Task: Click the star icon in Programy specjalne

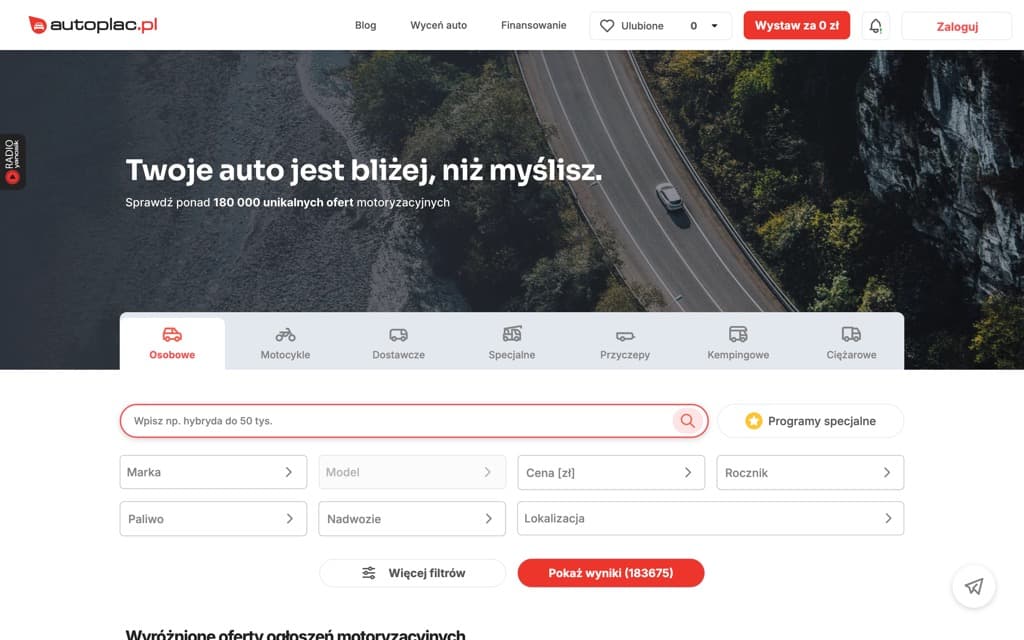Action: tap(755, 420)
